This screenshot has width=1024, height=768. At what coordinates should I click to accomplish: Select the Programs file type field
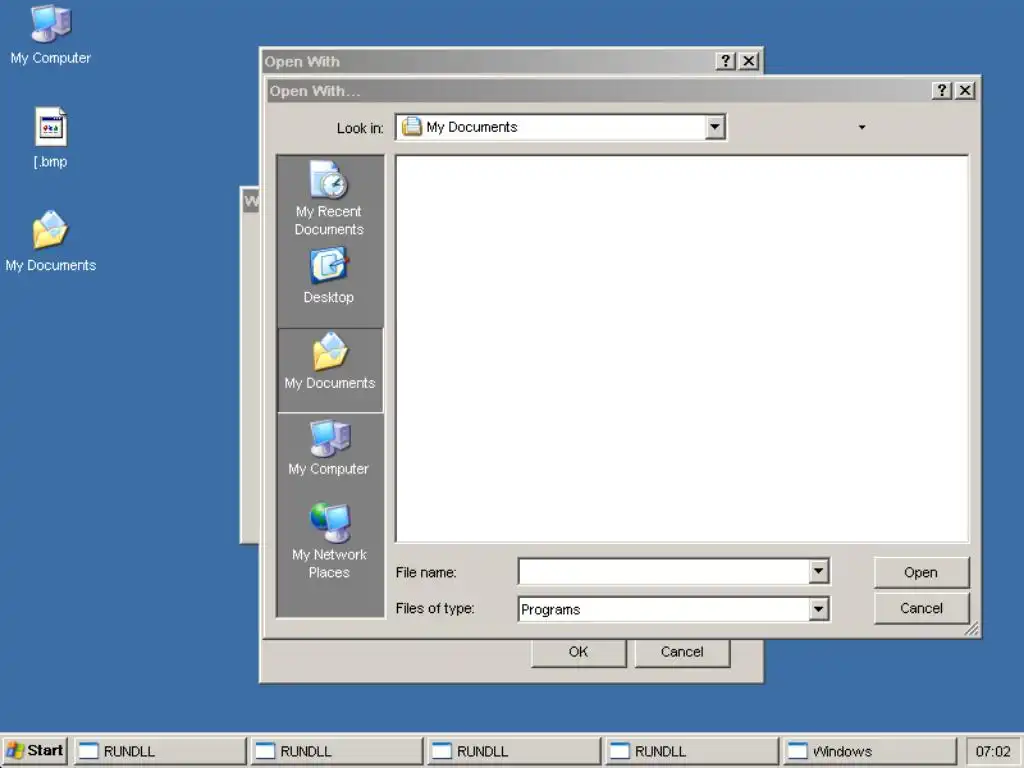point(664,609)
